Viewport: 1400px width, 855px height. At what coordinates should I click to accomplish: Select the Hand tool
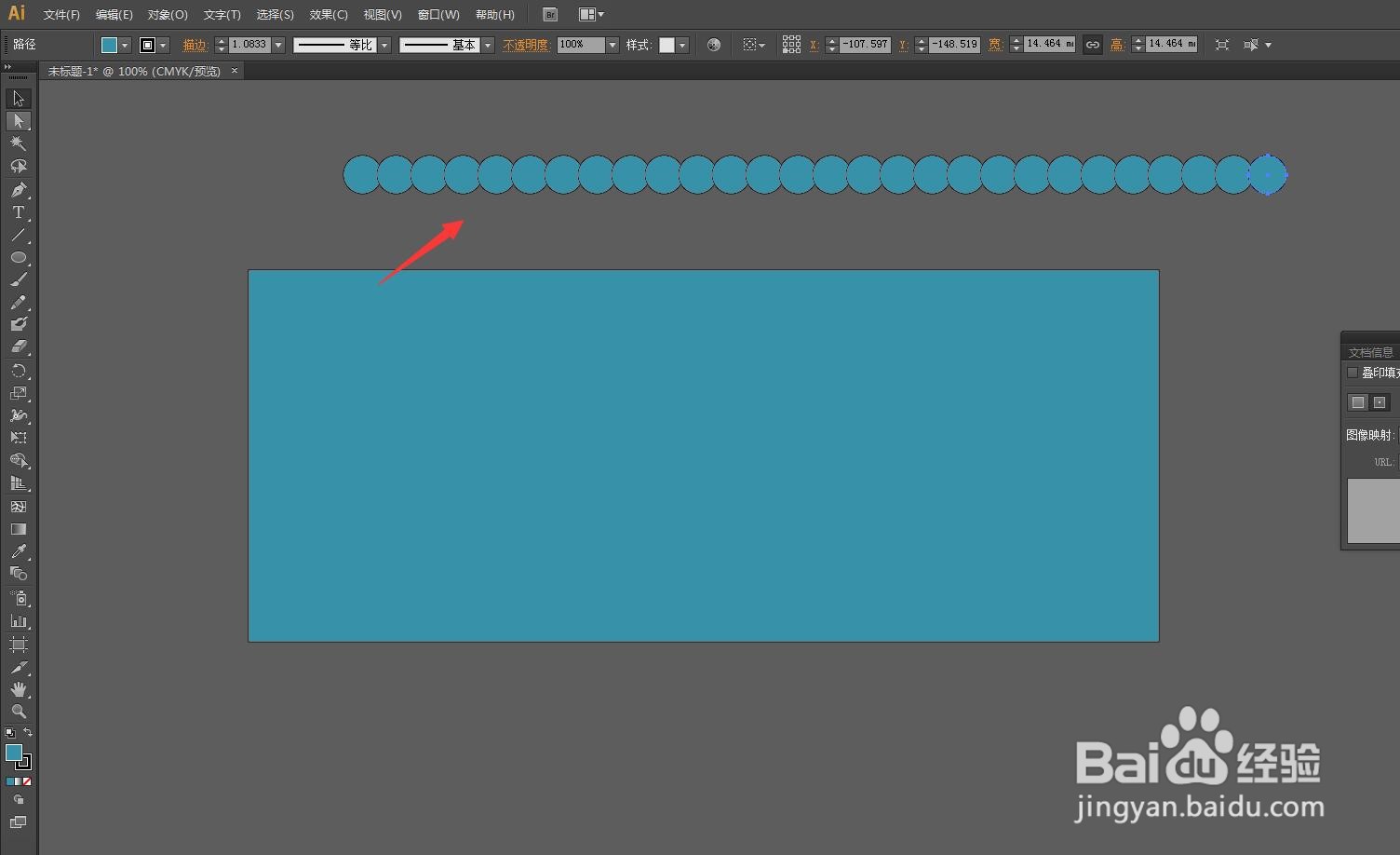pyautogui.click(x=19, y=689)
